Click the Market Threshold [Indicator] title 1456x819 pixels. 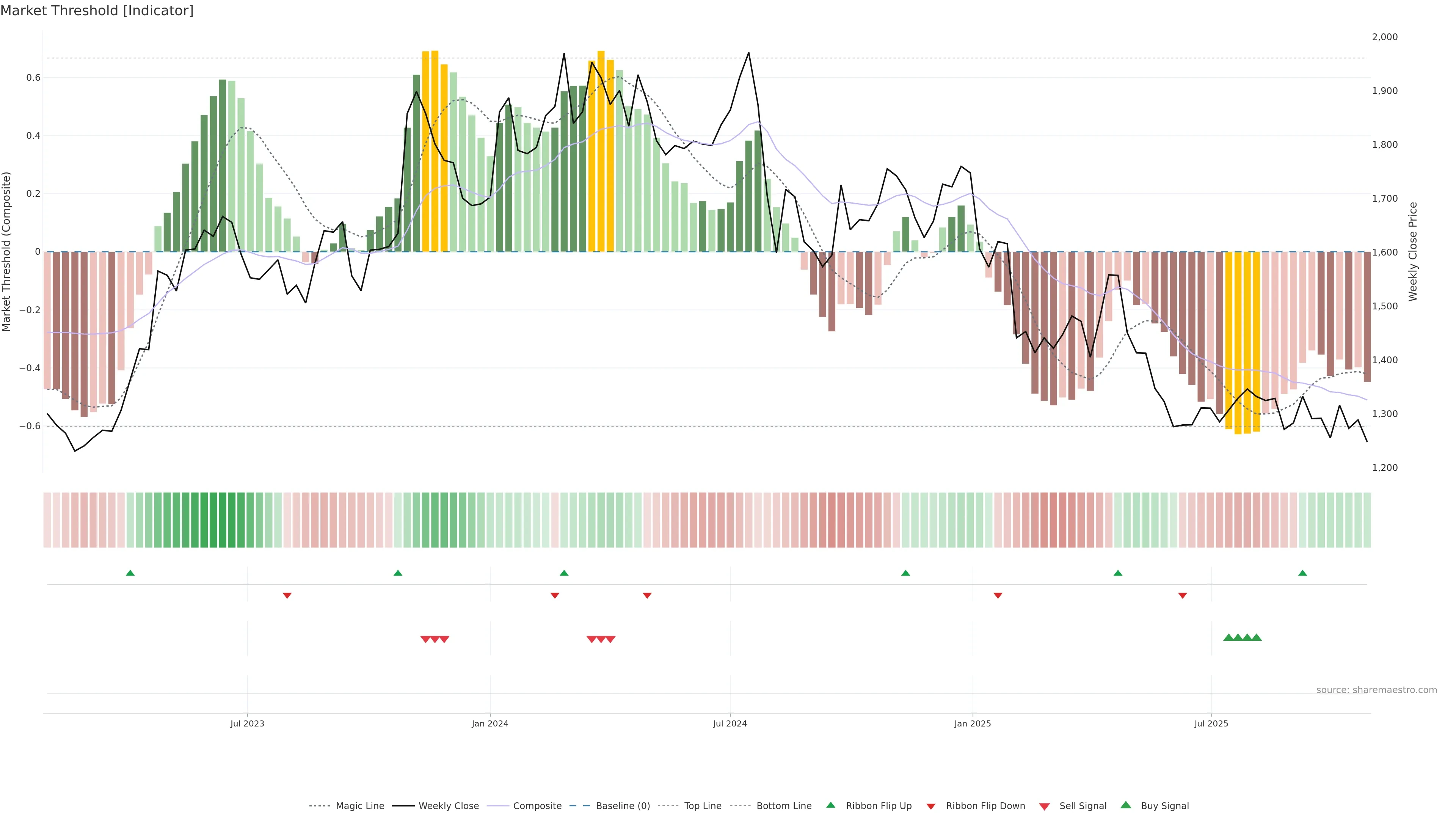[x=97, y=10]
